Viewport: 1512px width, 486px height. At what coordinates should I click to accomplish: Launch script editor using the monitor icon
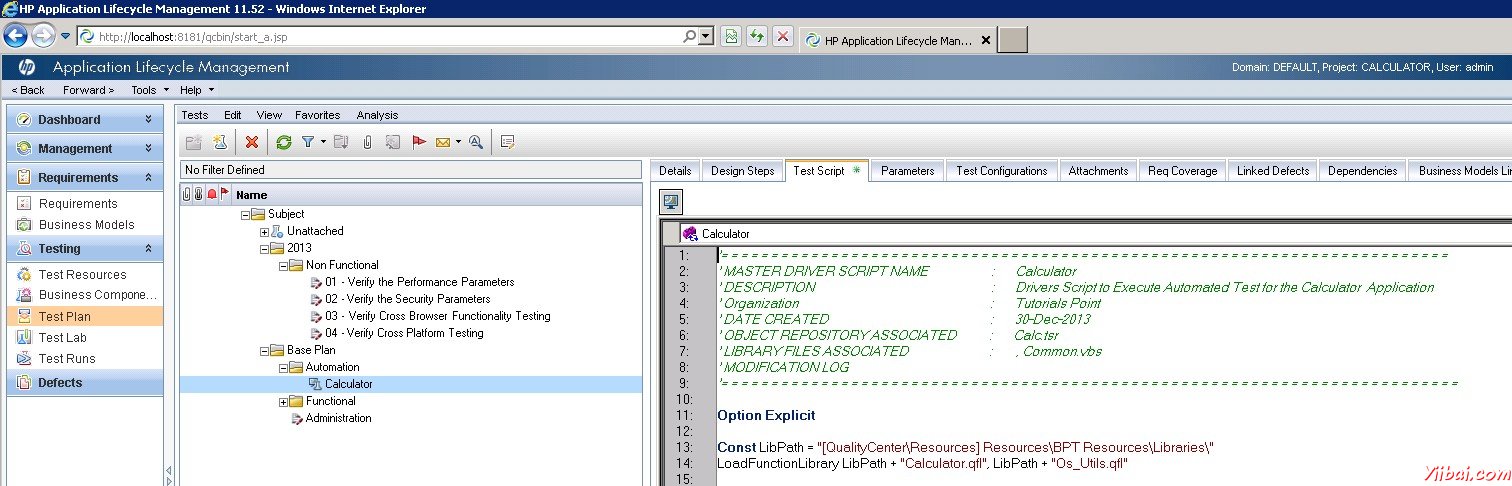(x=671, y=202)
